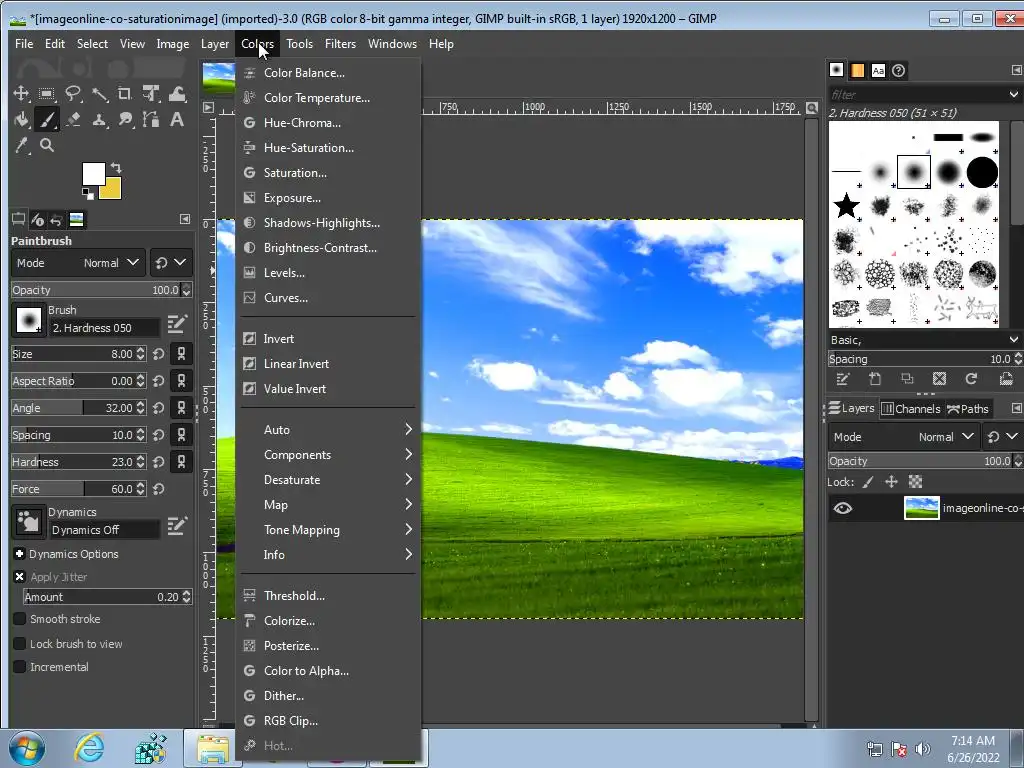The width and height of the screenshot is (1024, 768).
Task: Collapse Apply Jitter section
Action: point(20,577)
